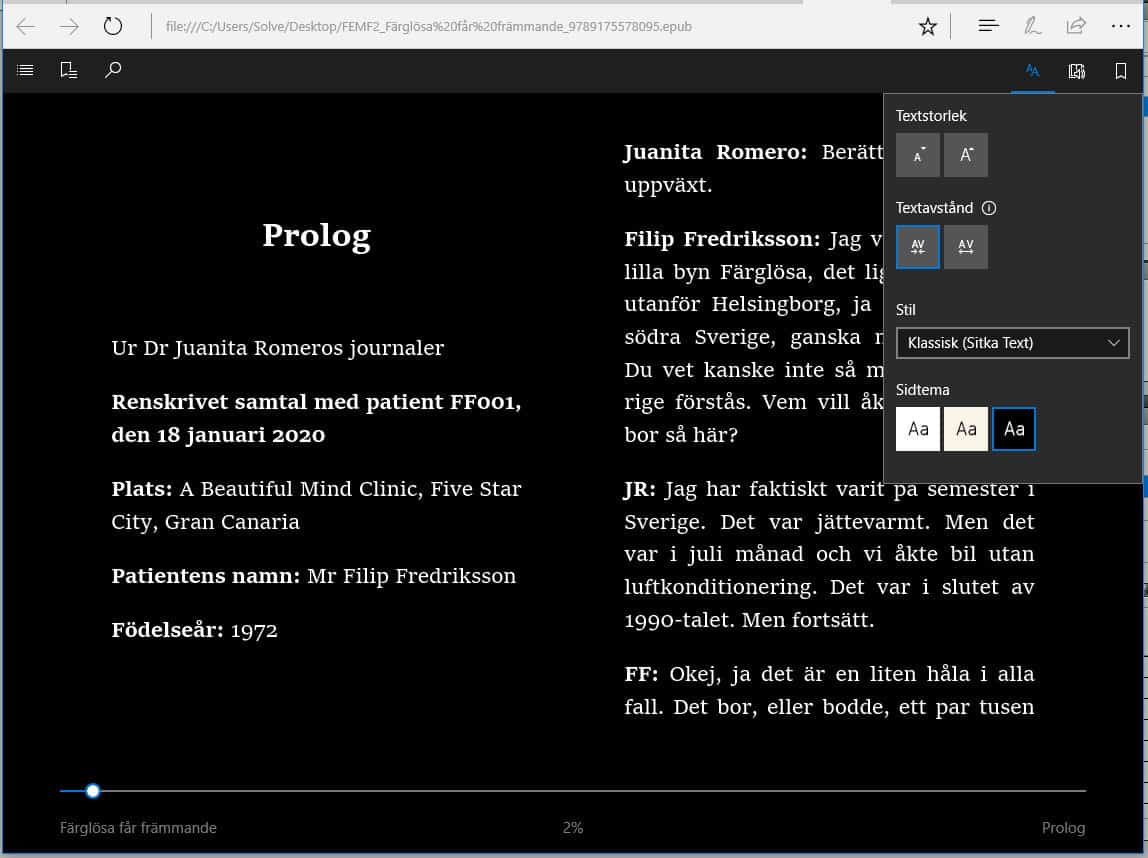This screenshot has height=858, width=1148.
Task: Open the Edge more options menu
Action: [1120, 26]
